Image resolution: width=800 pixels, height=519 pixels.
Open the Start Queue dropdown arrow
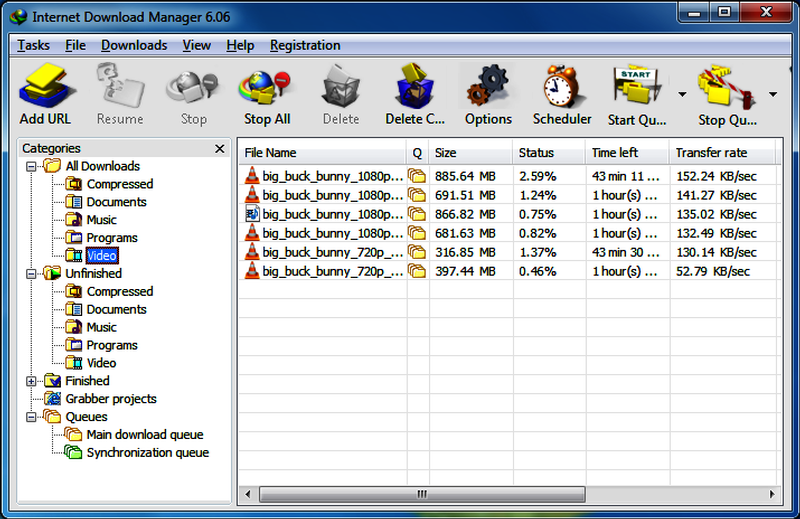tap(682, 94)
